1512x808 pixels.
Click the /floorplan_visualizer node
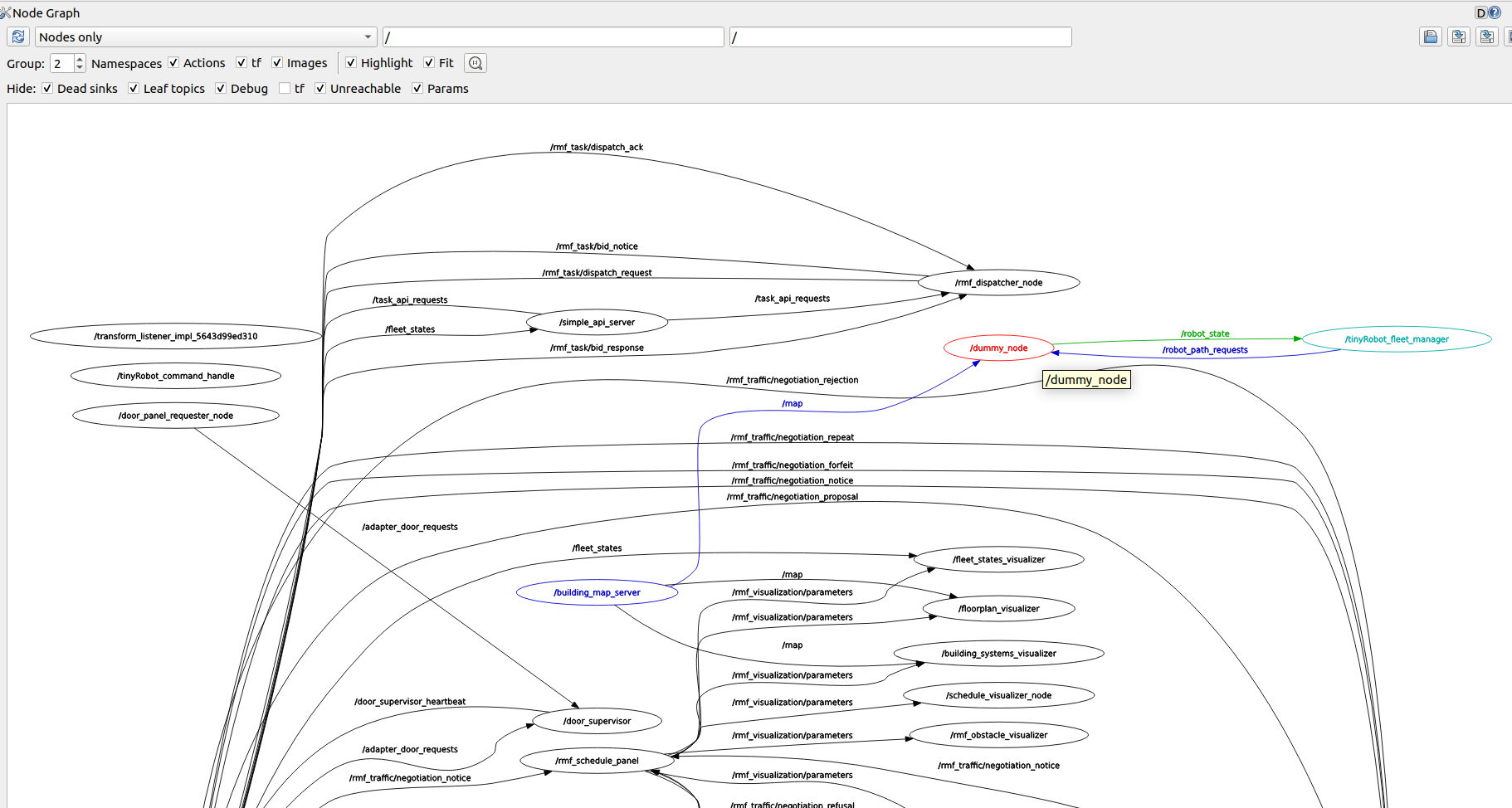click(x=998, y=609)
